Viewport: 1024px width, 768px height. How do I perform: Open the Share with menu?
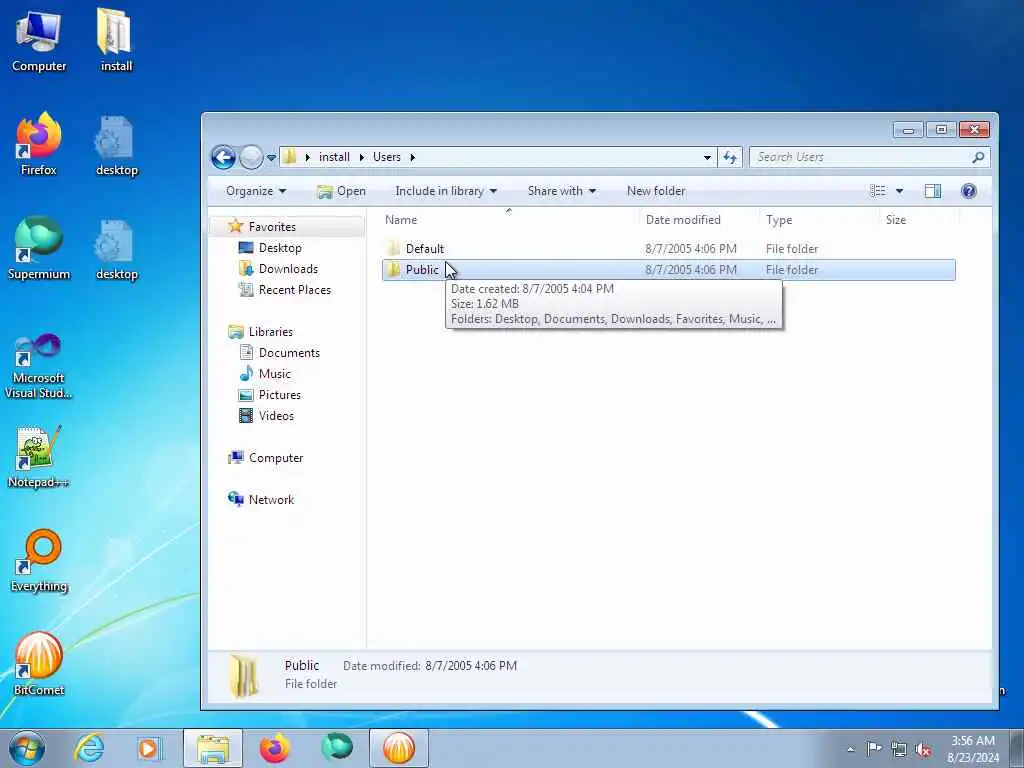[x=562, y=191]
